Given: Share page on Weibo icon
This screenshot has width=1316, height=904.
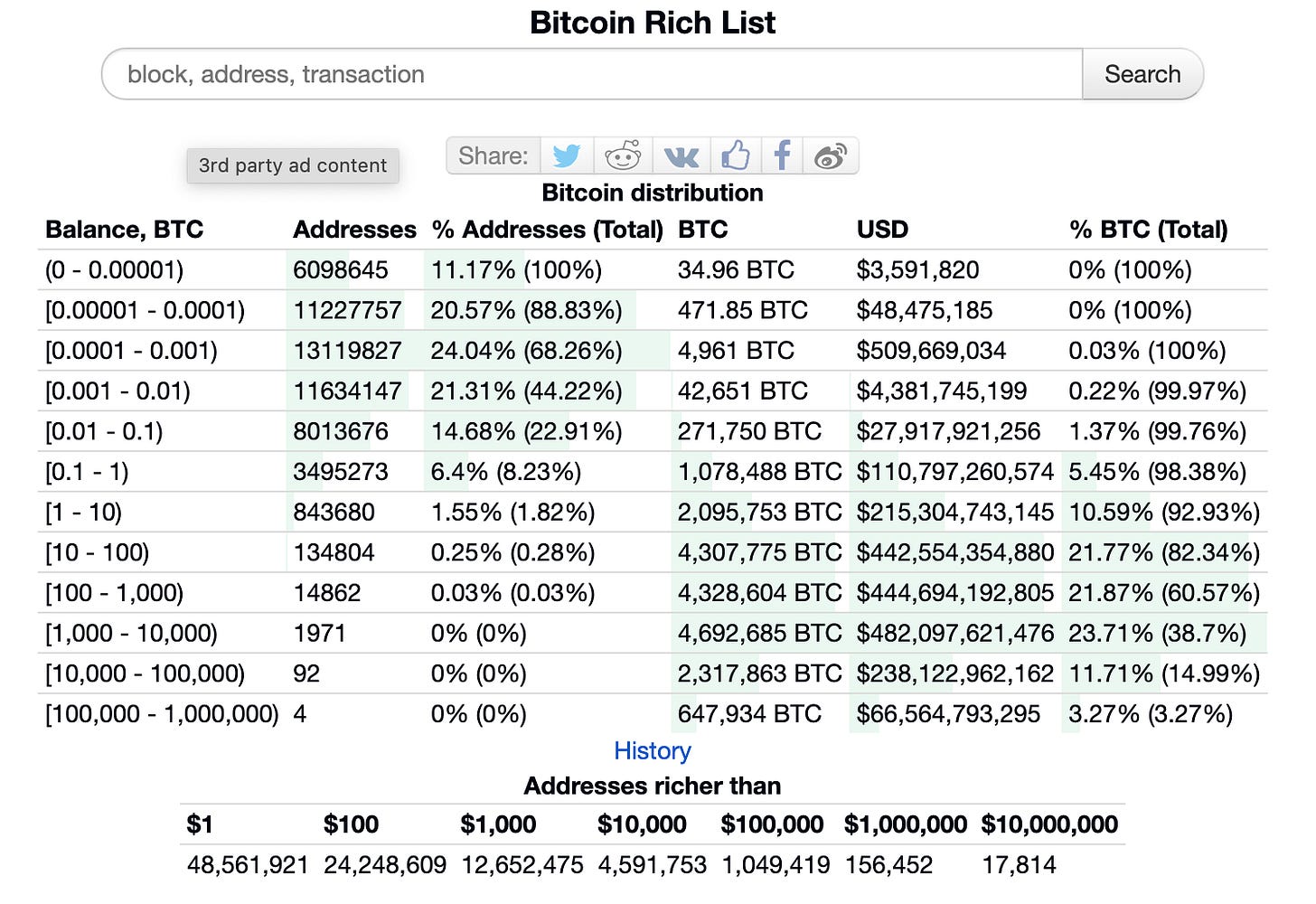Looking at the screenshot, I should click(831, 155).
